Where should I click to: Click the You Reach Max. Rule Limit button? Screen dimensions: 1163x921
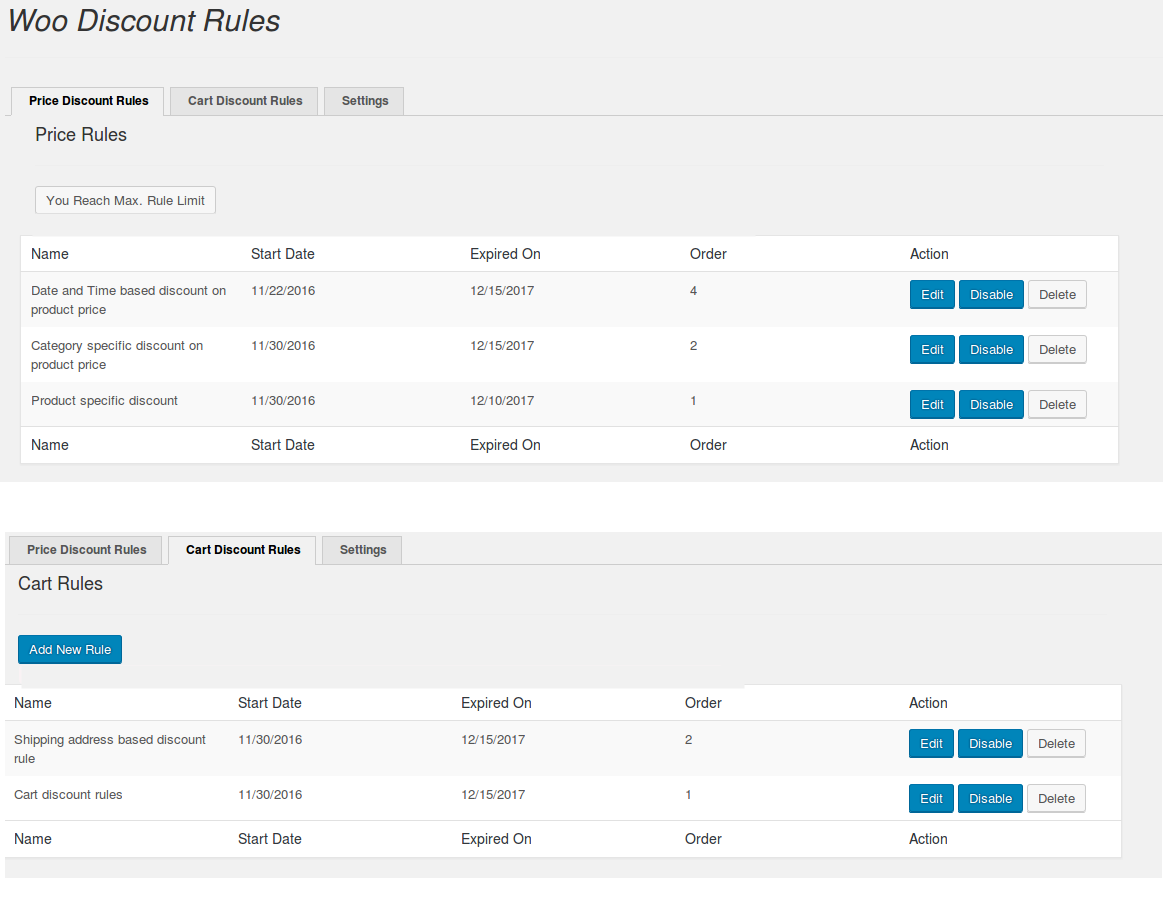tap(125, 200)
